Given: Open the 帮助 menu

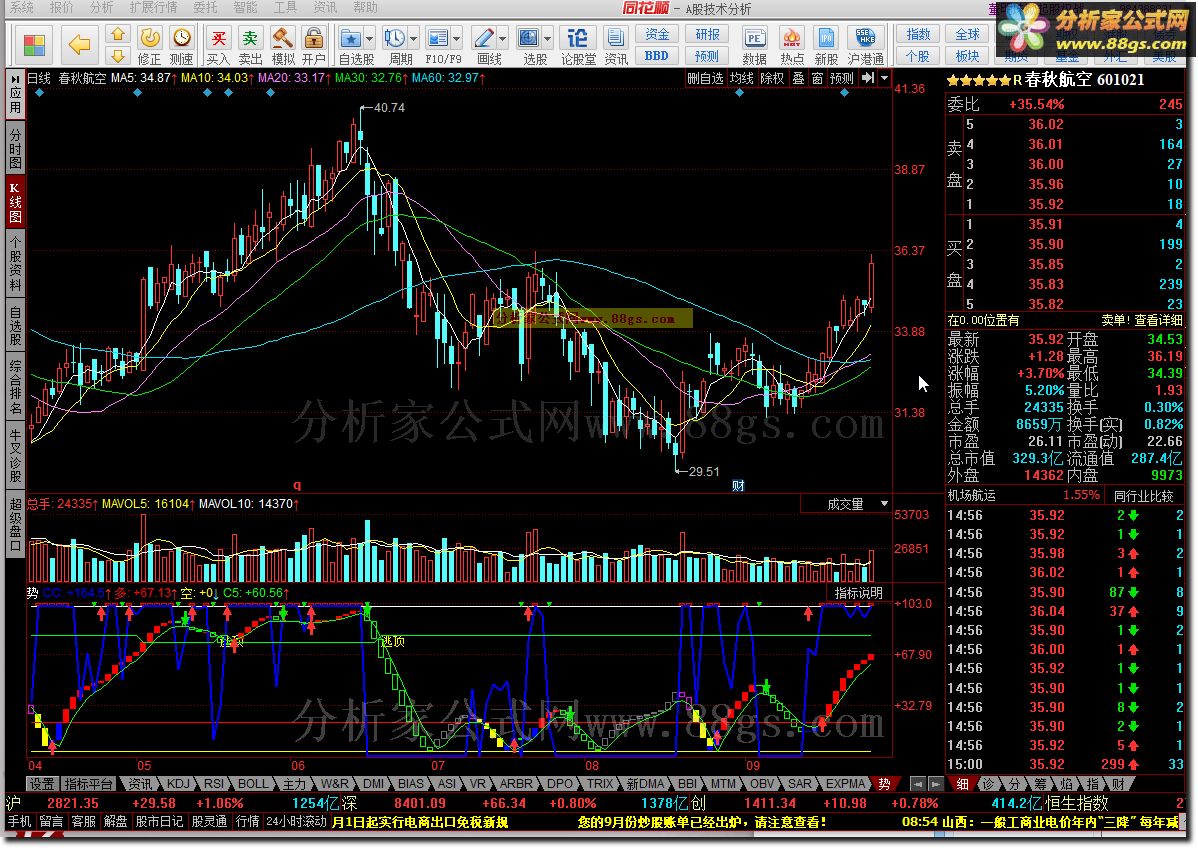Looking at the screenshot, I should coord(365,8).
